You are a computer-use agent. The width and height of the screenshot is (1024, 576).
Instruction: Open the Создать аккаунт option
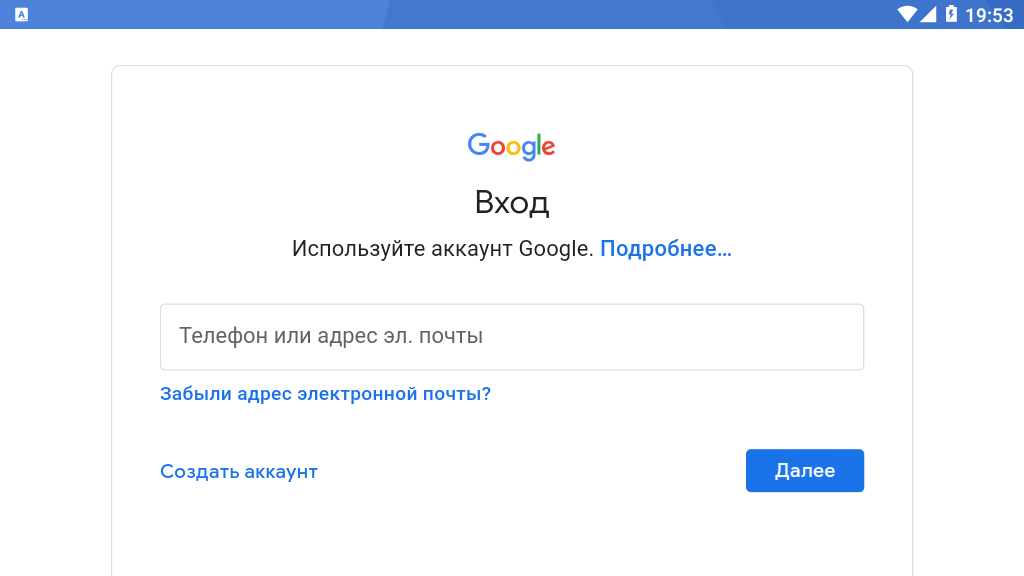click(x=239, y=472)
